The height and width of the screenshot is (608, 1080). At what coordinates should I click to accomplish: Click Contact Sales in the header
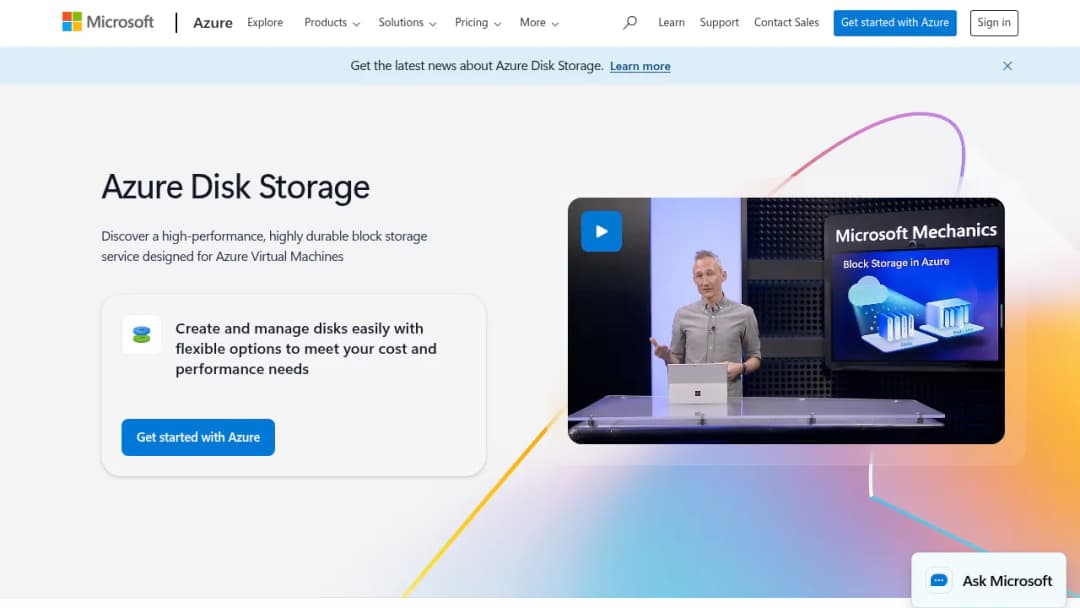pos(787,23)
